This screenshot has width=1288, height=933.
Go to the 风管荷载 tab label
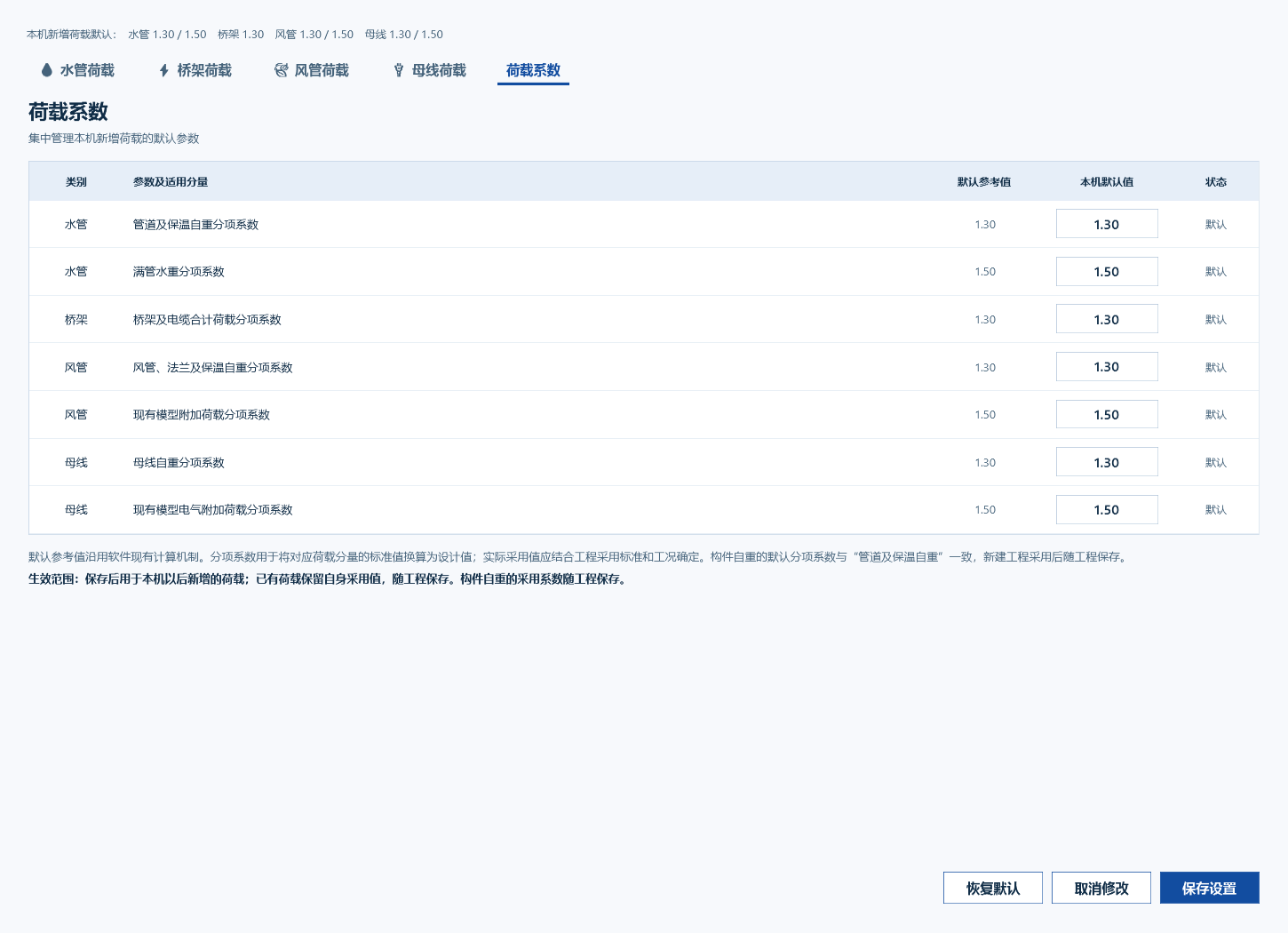[322, 70]
